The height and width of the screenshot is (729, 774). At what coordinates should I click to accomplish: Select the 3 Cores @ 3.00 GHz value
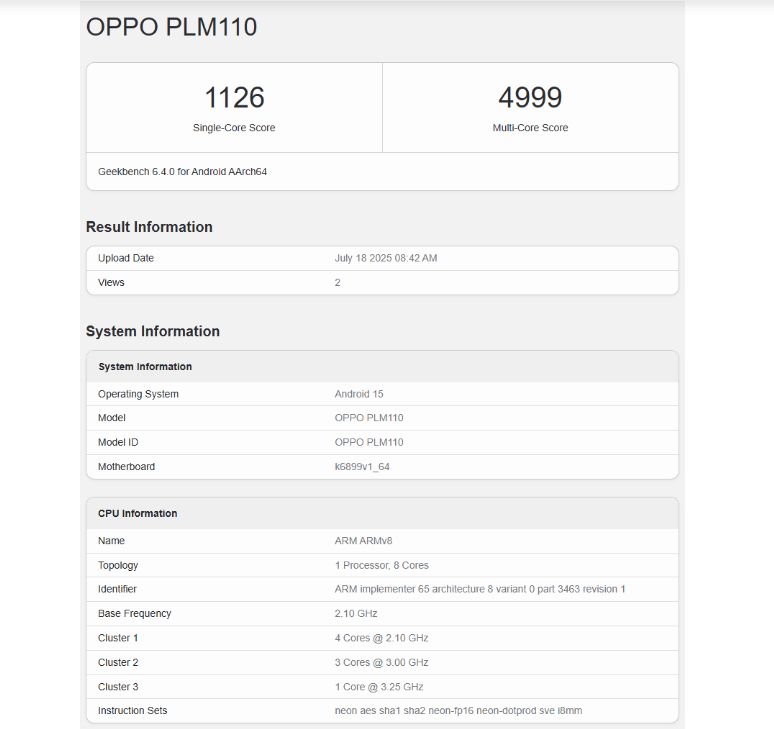coord(381,662)
